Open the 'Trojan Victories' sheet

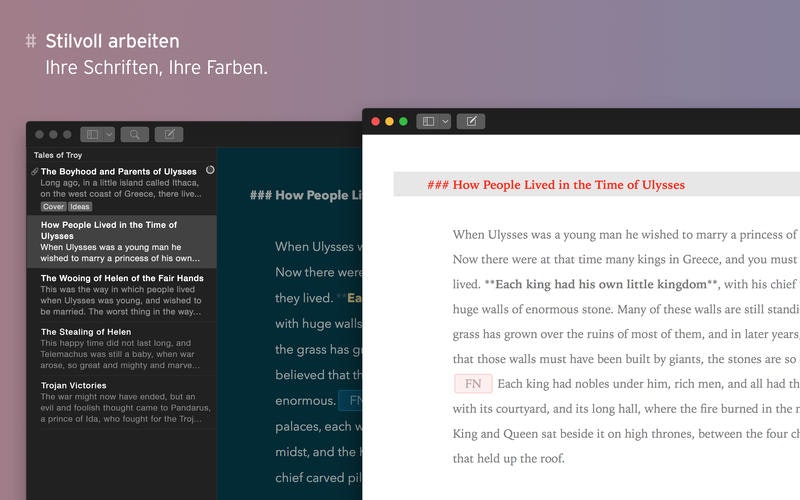(x=122, y=402)
